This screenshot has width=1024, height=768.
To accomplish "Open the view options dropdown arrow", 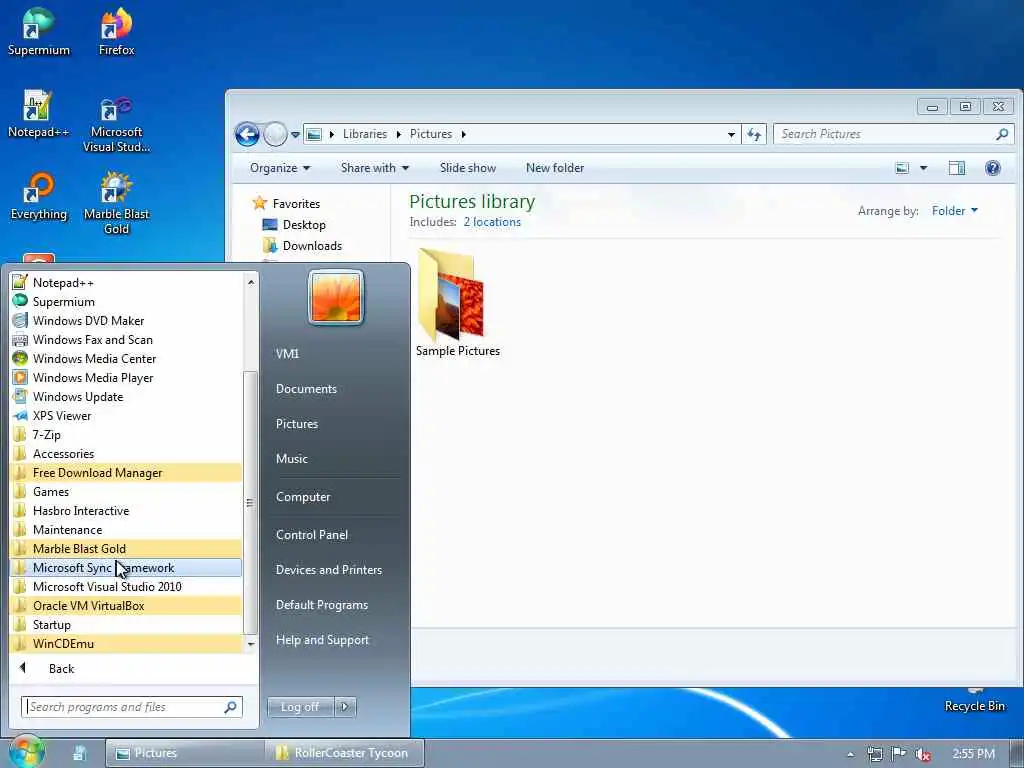I will click(923, 168).
